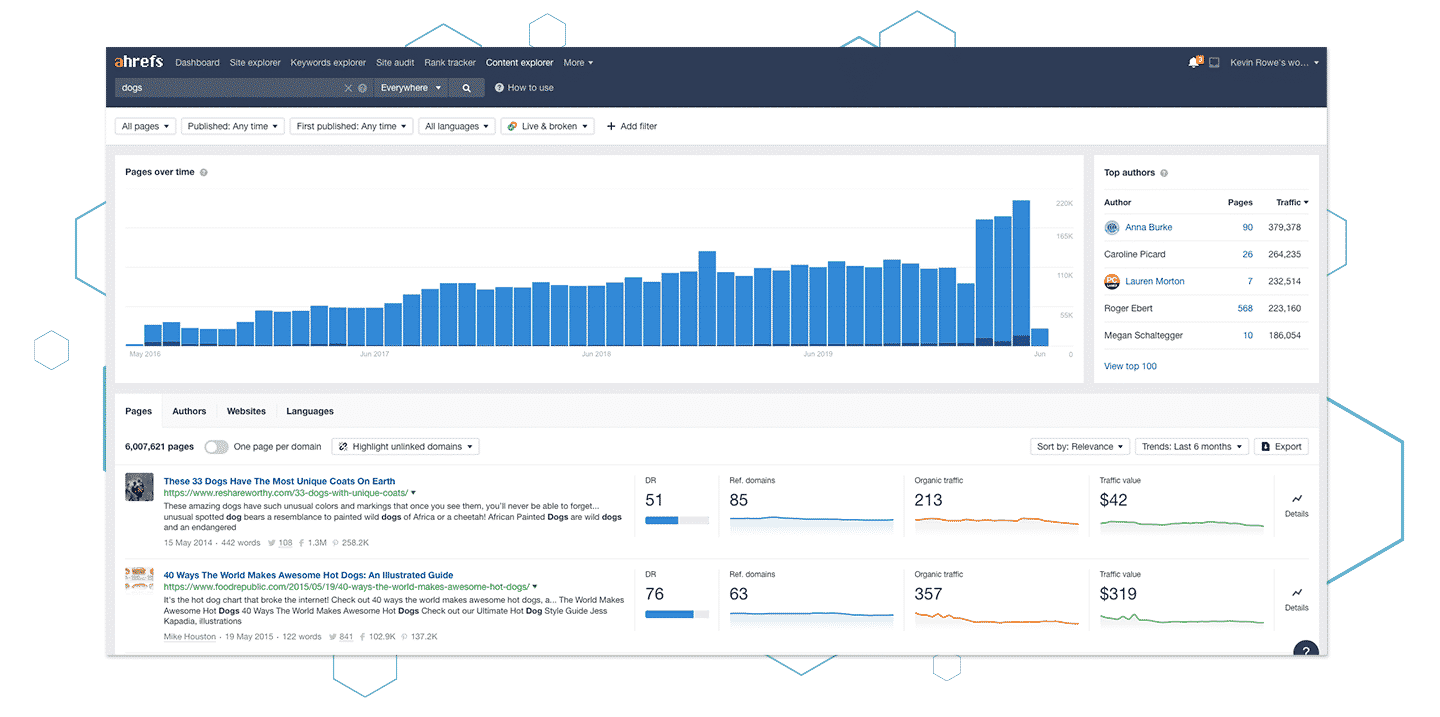Click the monitor icon in header
Viewport: 1440px width, 717px height.
click(x=1214, y=62)
